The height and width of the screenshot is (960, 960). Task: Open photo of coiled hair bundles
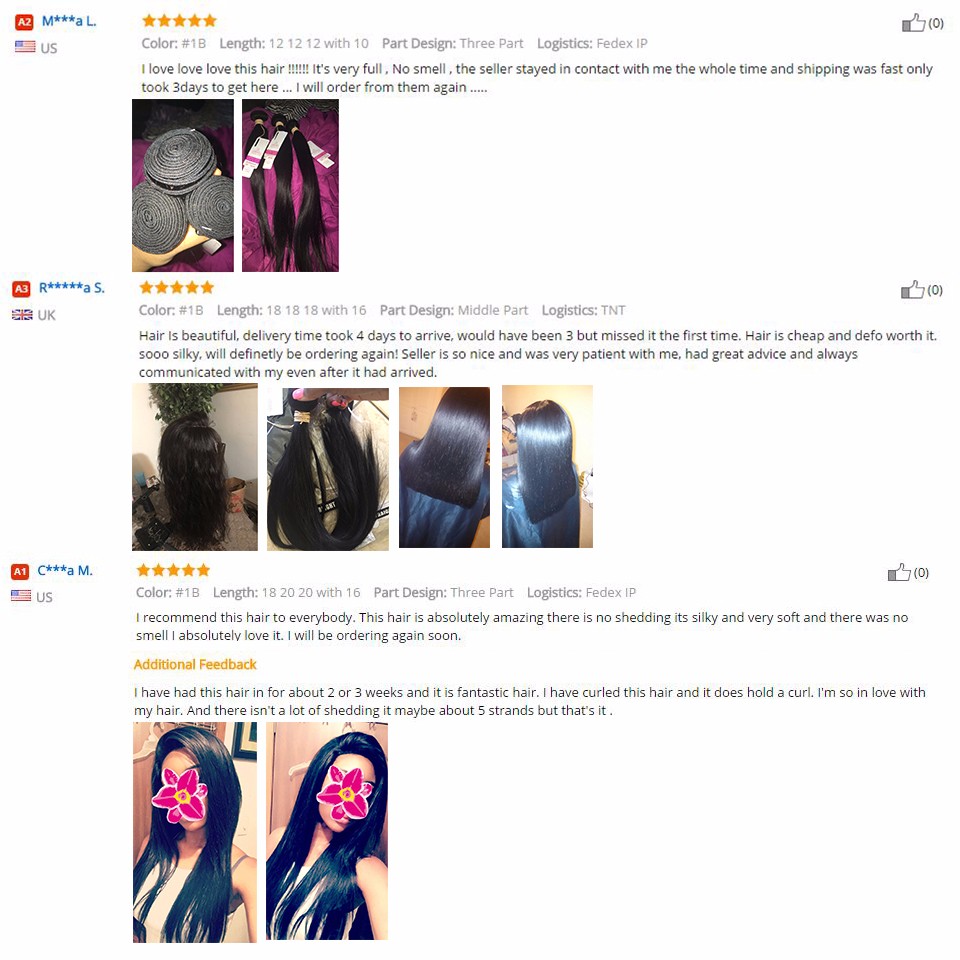(x=183, y=186)
